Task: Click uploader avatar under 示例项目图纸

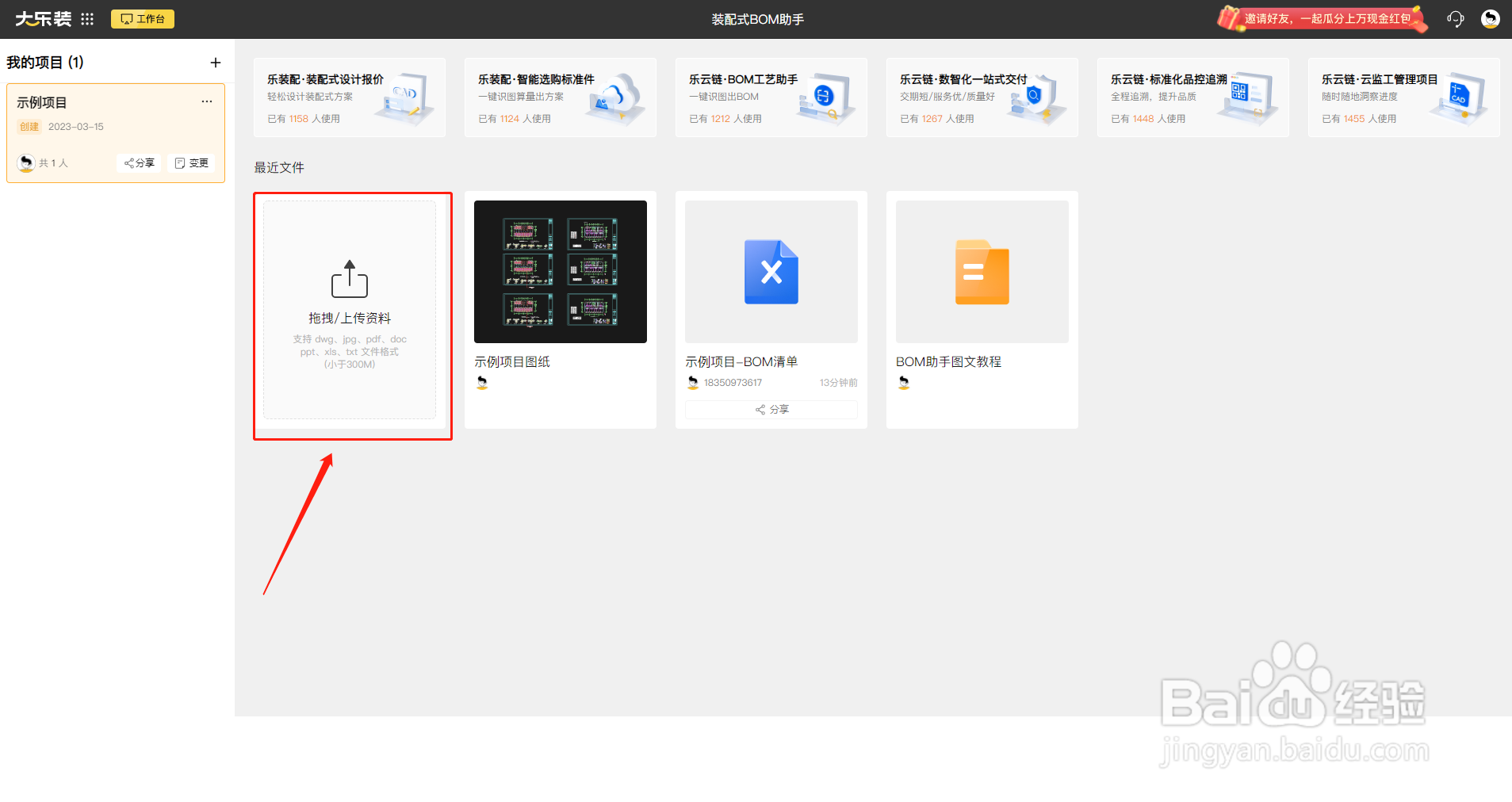Action: 482,383
